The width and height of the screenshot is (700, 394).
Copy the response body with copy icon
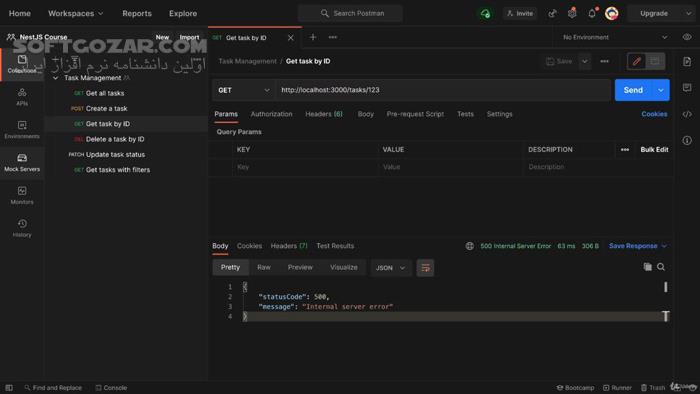coord(647,267)
